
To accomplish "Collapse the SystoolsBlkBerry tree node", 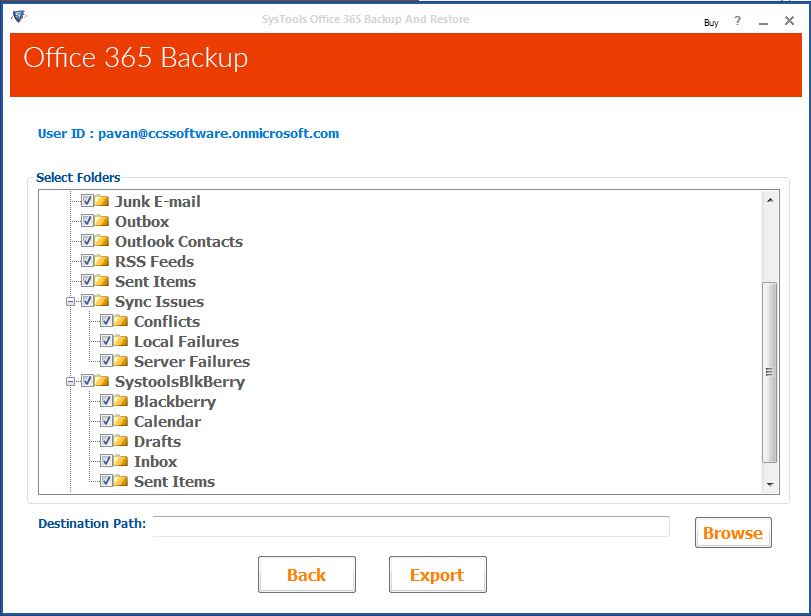I will 70,382.
